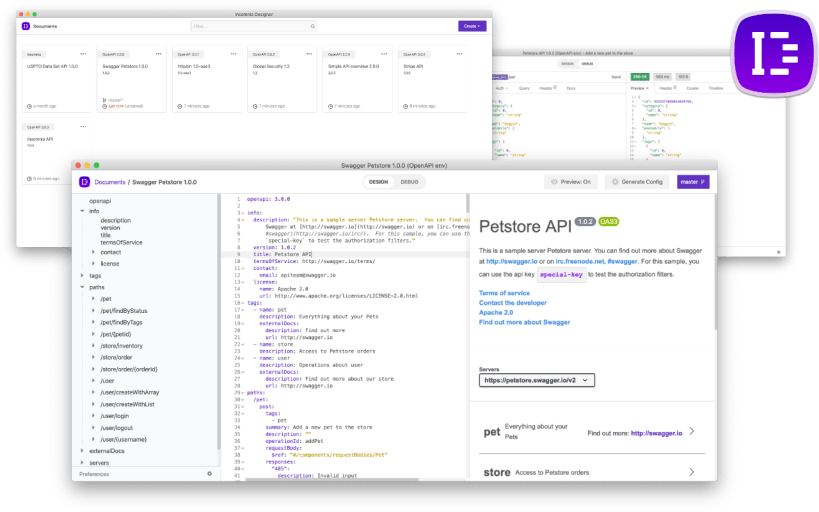This screenshot has width=819, height=512.
Task: Open the master branch dropdown
Action: [693, 182]
